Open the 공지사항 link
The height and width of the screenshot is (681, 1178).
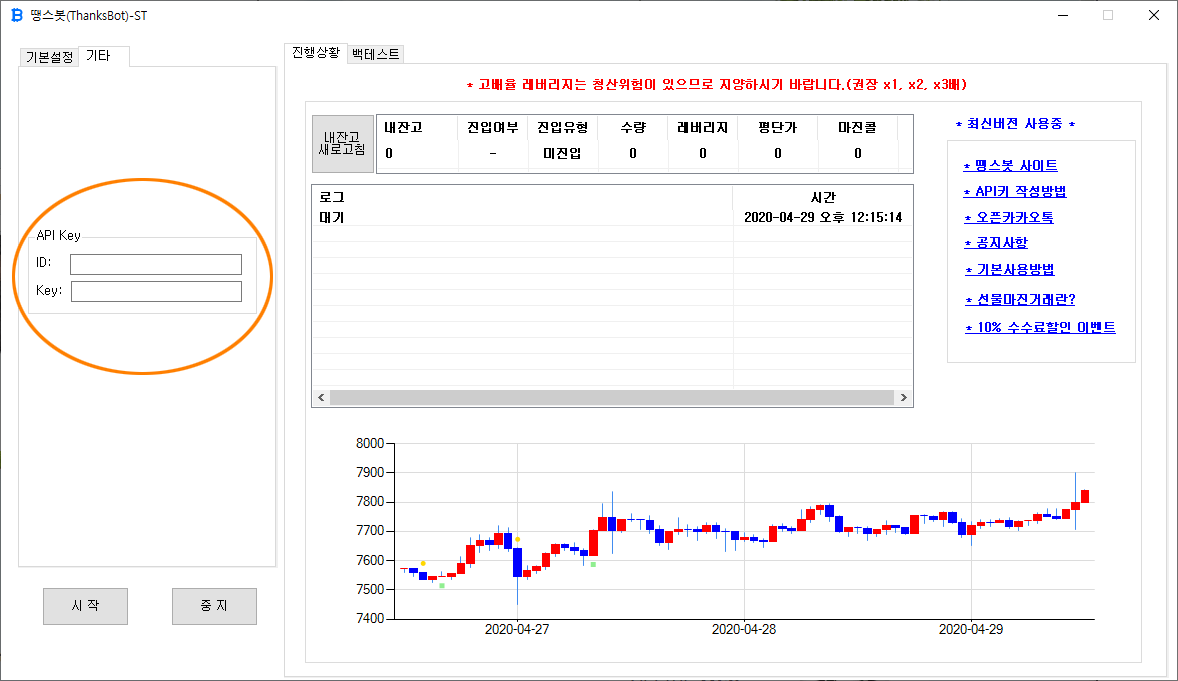click(996, 243)
